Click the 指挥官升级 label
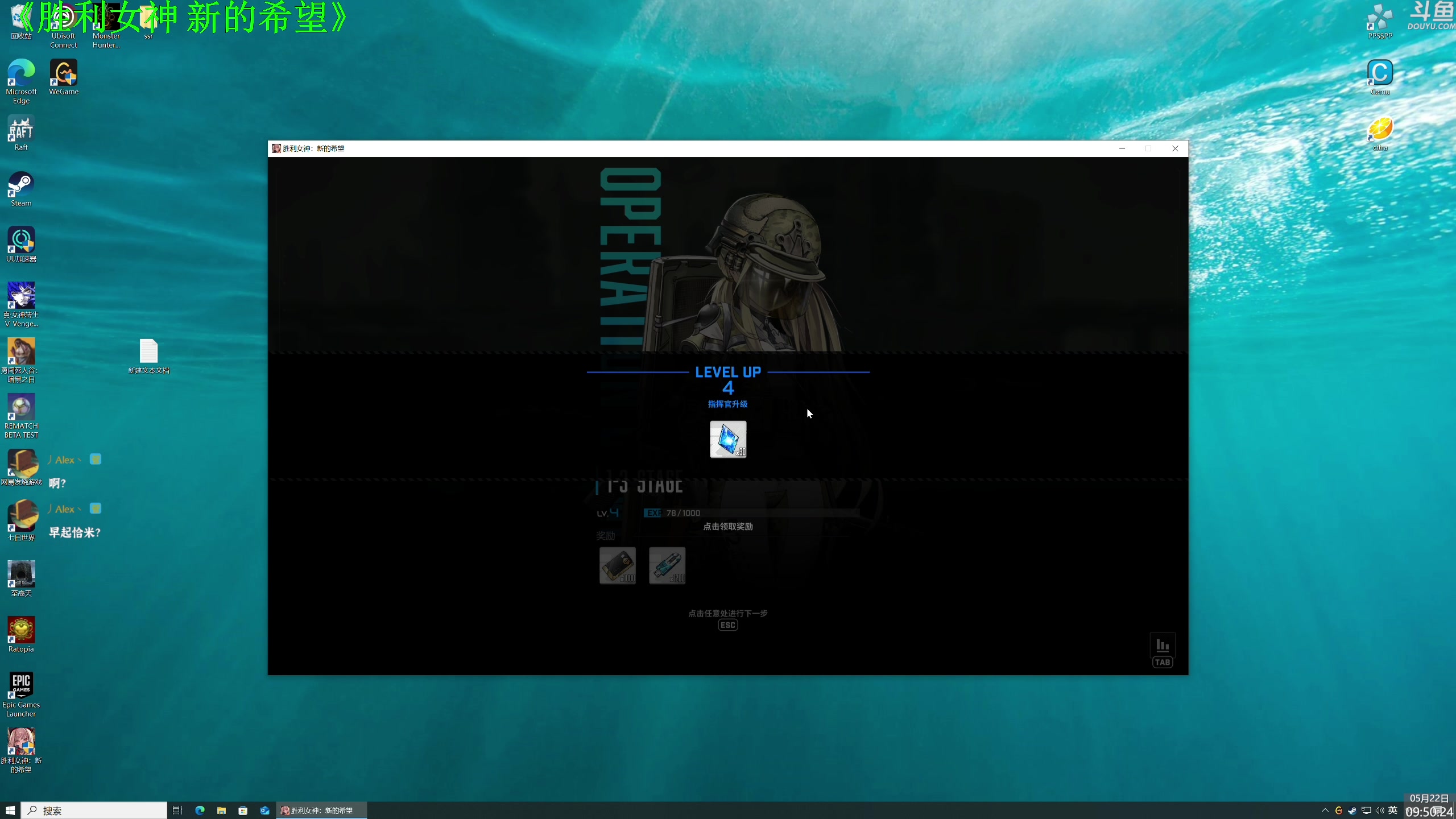The width and height of the screenshot is (1456, 819). tap(728, 404)
